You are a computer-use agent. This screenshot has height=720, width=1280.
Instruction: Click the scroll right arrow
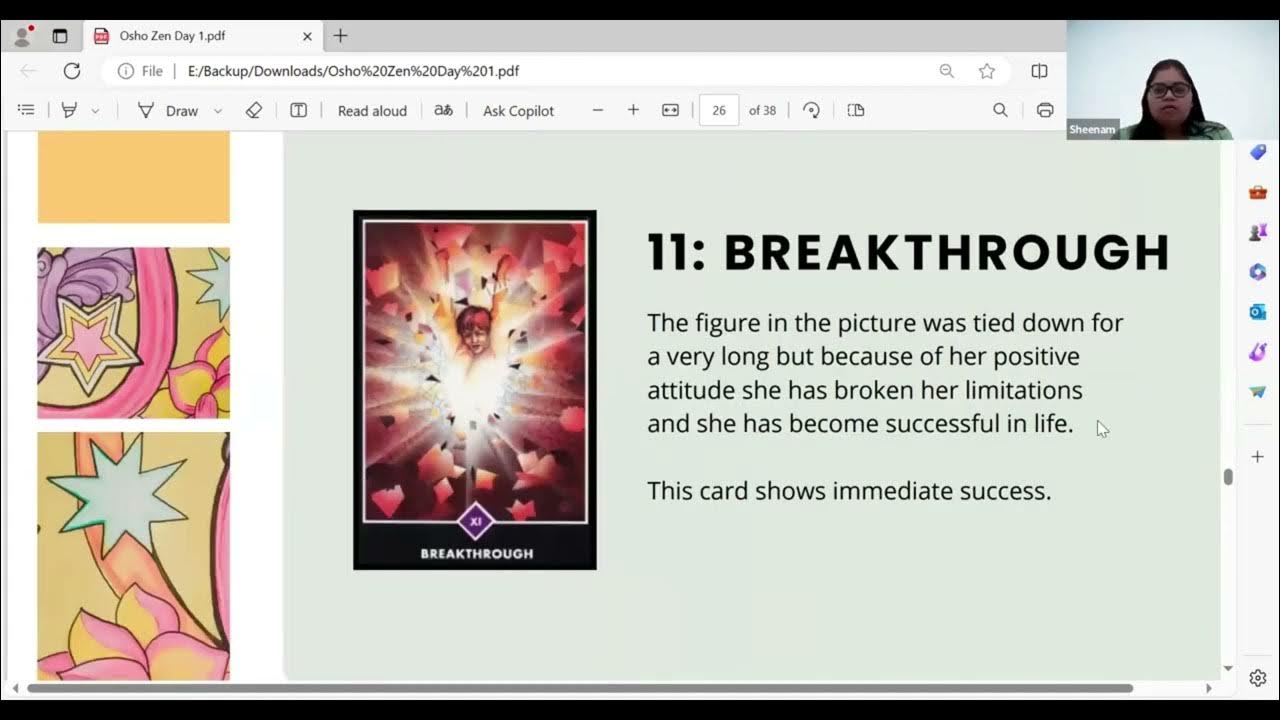[1208, 688]
